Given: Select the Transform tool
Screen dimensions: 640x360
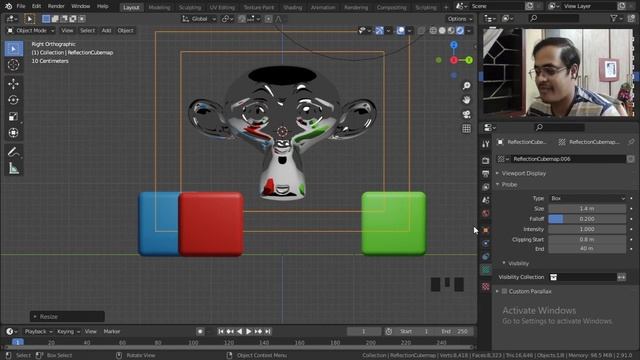Looking at the screenshot, I should [13, 133].
